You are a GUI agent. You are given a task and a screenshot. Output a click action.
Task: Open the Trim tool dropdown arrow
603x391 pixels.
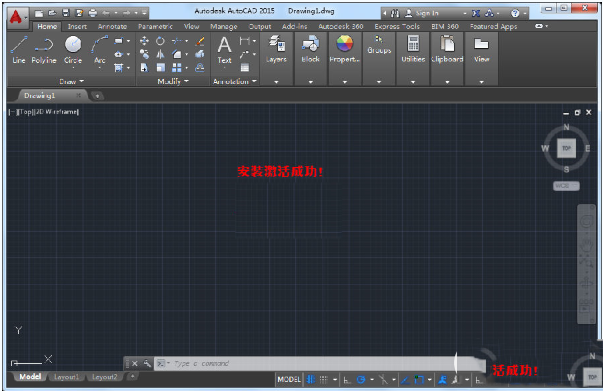tap(187, 41)
